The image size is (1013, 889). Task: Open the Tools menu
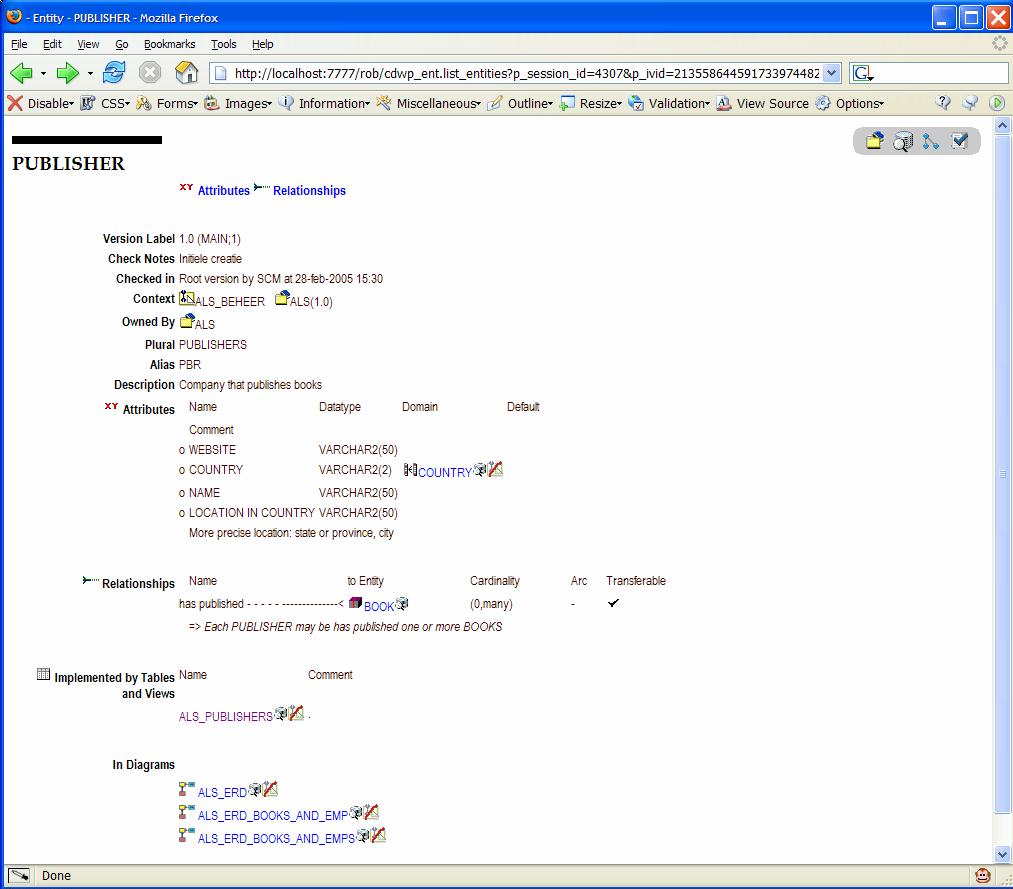click(x=223, y=44)
